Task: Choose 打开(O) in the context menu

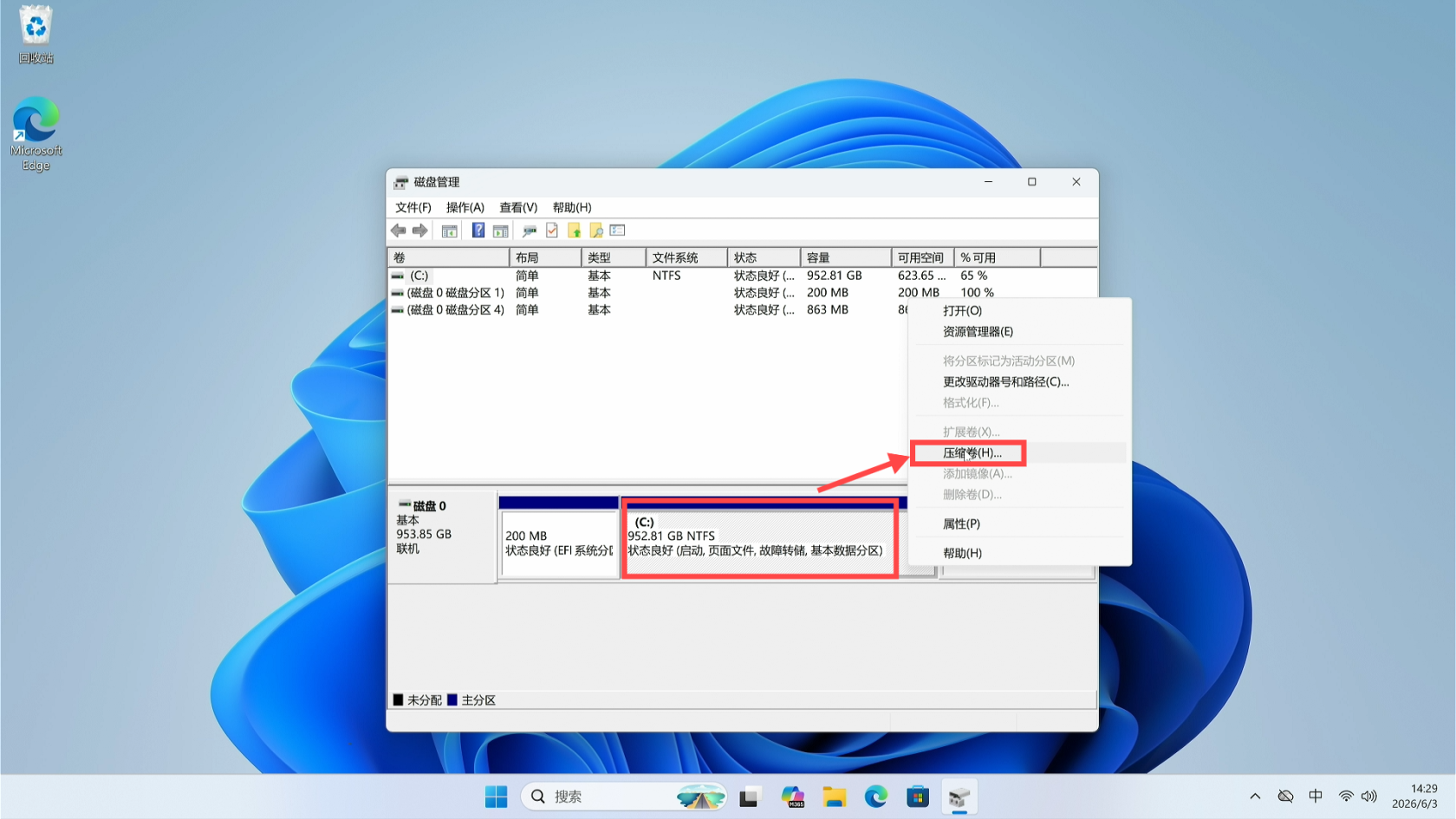Action: [x=1019, y=310]
